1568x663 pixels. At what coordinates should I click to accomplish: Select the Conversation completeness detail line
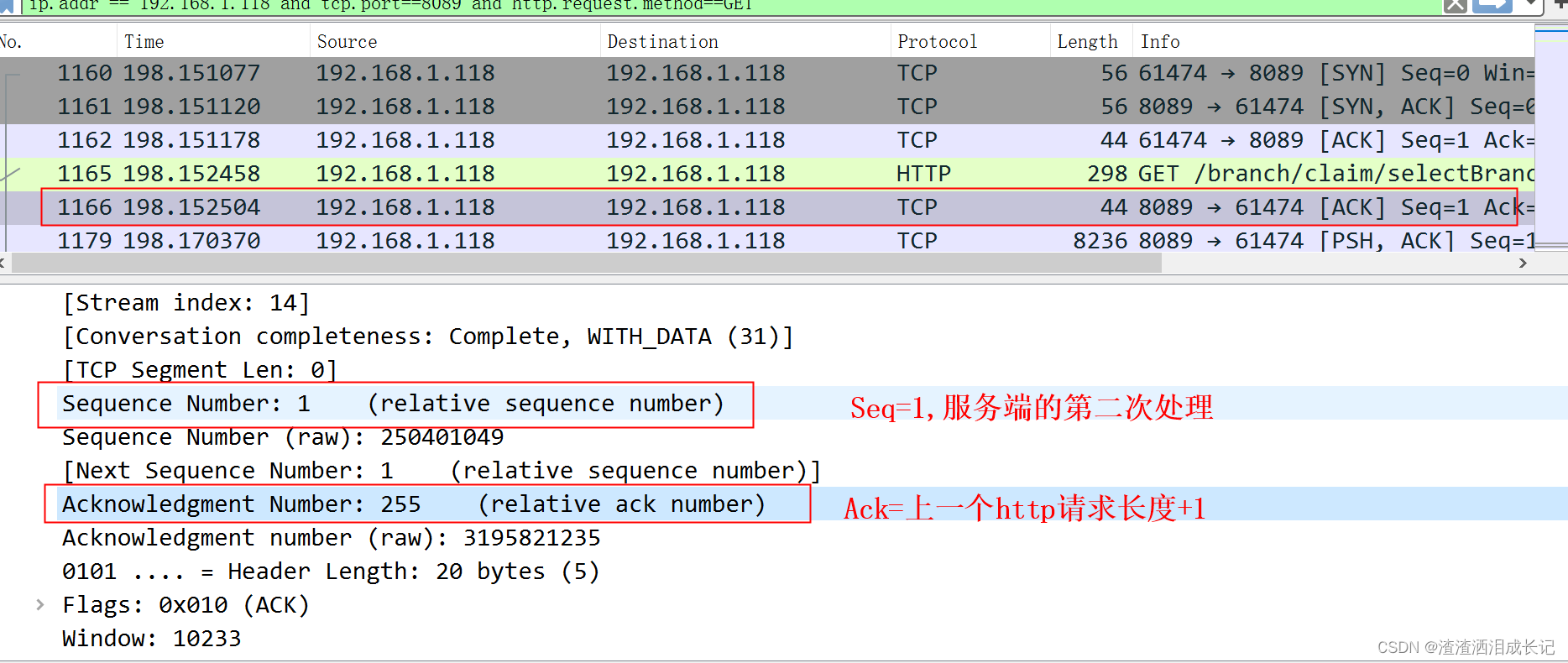click(428, 336)
